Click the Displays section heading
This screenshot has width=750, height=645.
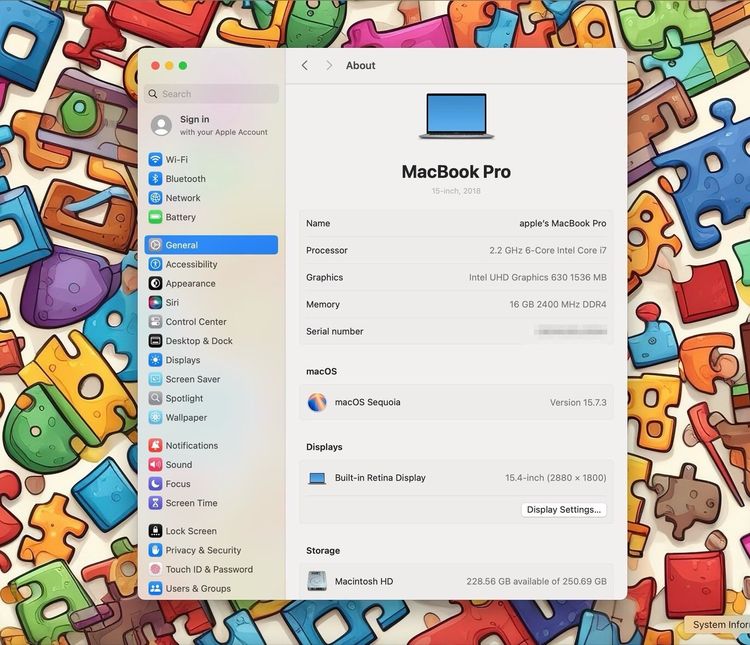324,447
